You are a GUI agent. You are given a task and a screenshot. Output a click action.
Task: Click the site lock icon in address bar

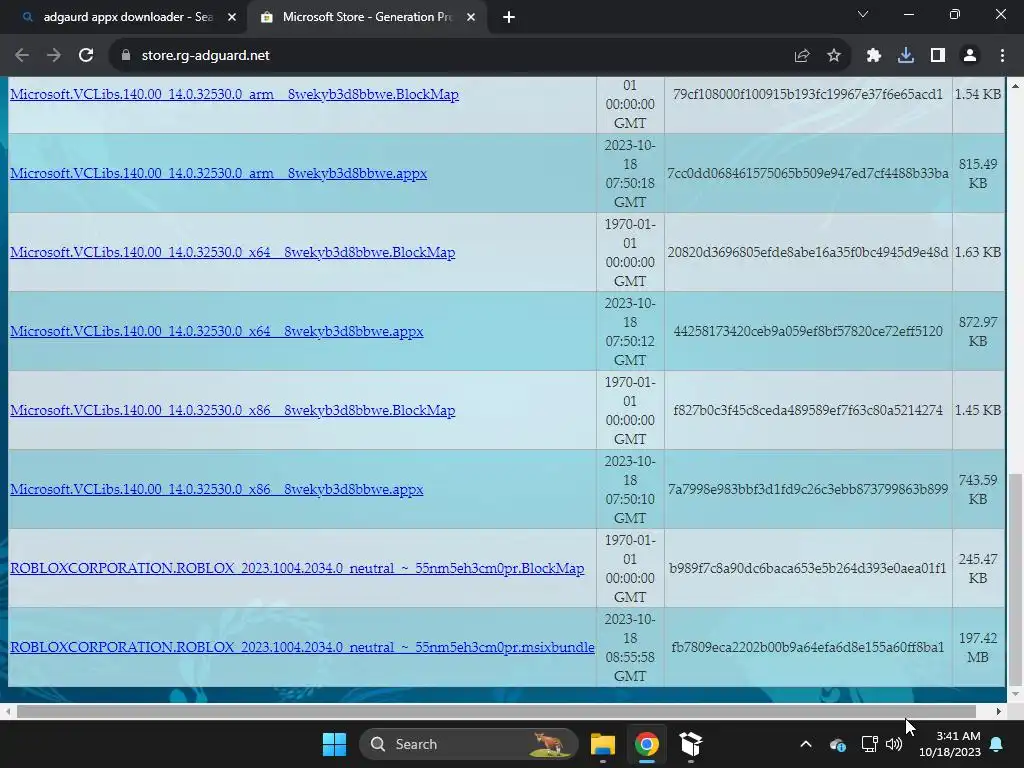coord(126,56)
